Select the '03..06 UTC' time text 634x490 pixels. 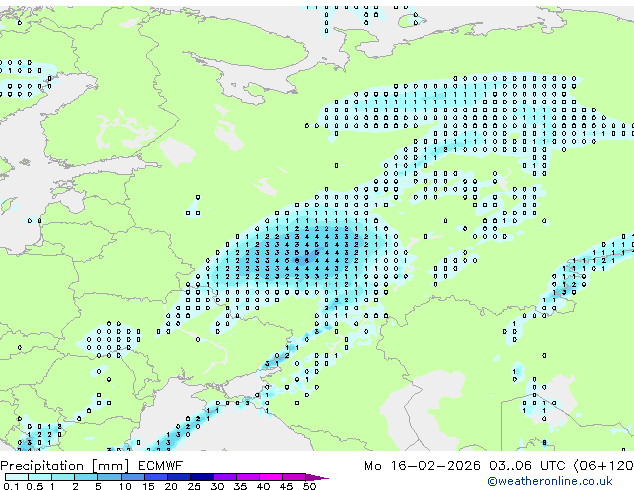coord(527,466)
